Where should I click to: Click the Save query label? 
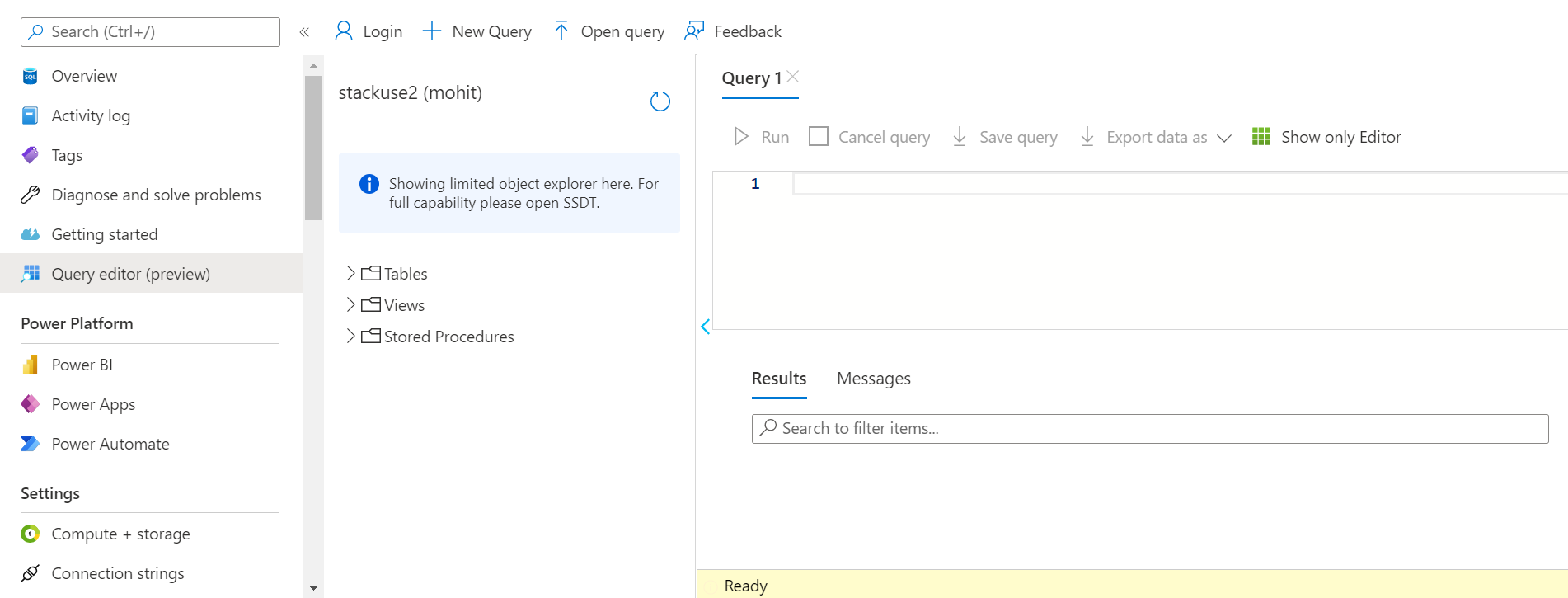tap(1018, 137)
